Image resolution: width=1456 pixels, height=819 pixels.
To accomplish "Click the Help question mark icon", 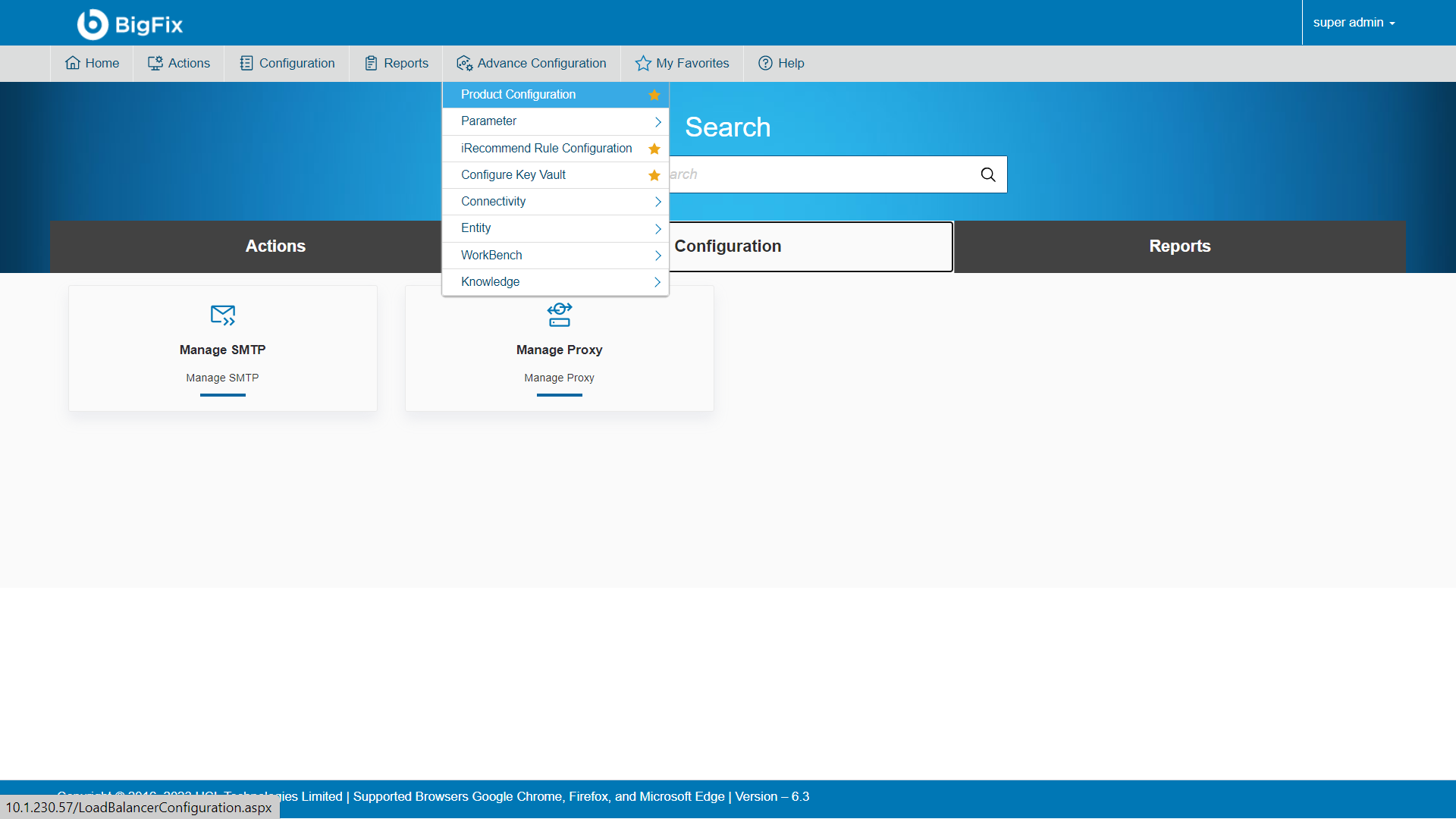I will [x=765, y=63].
